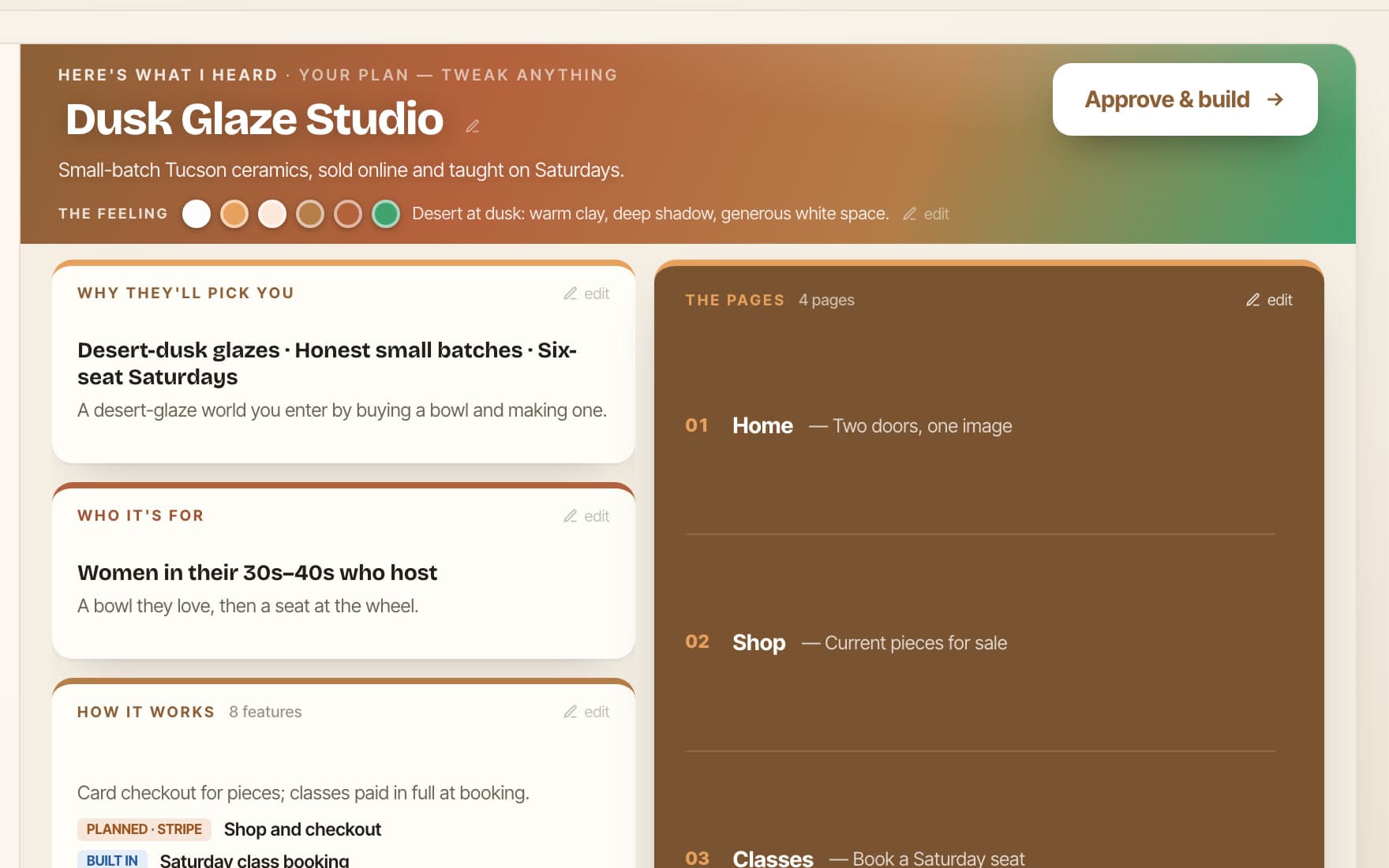Click the Built In badge
Image resolution: width=1389 pixels, height=868 pixels.
pos(112,860)
